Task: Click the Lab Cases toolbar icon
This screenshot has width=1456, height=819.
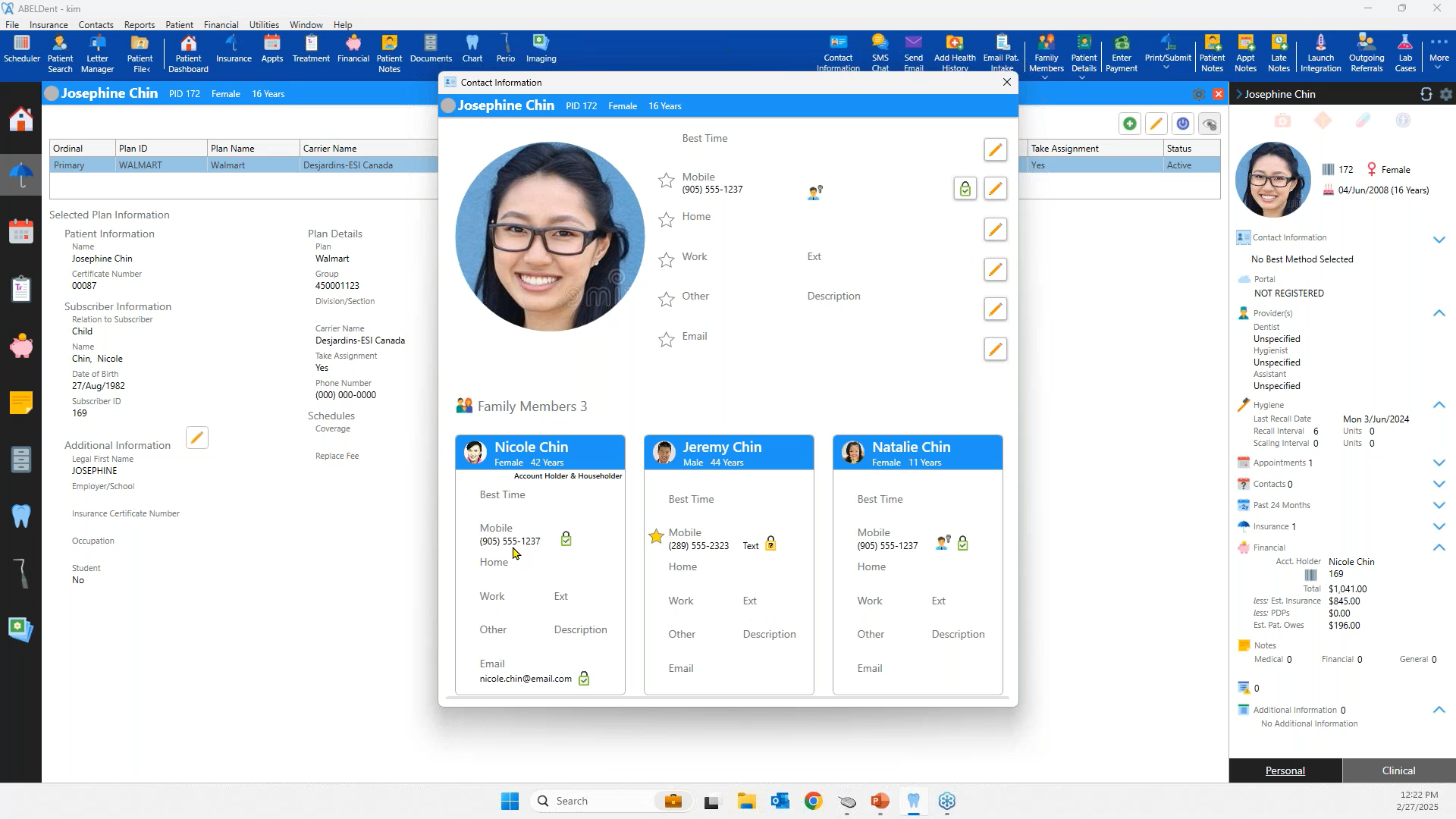Action: [1405, 50]
